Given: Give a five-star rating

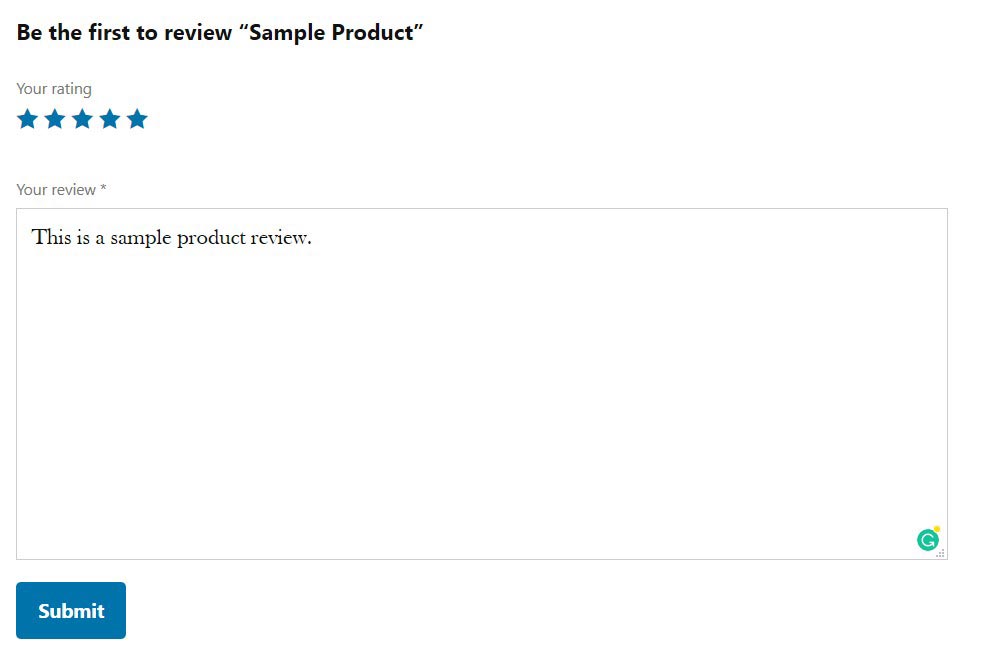Looking at the screenshot, I should (137, 120).
